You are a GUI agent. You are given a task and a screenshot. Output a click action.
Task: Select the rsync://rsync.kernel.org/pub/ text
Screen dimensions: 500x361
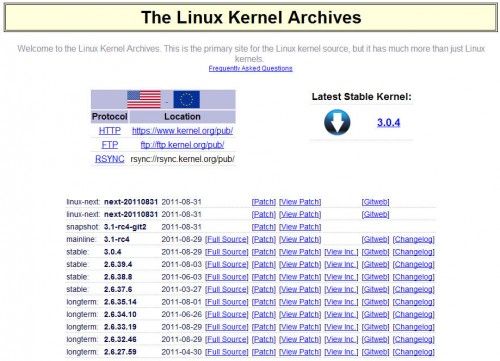(182, 159)
